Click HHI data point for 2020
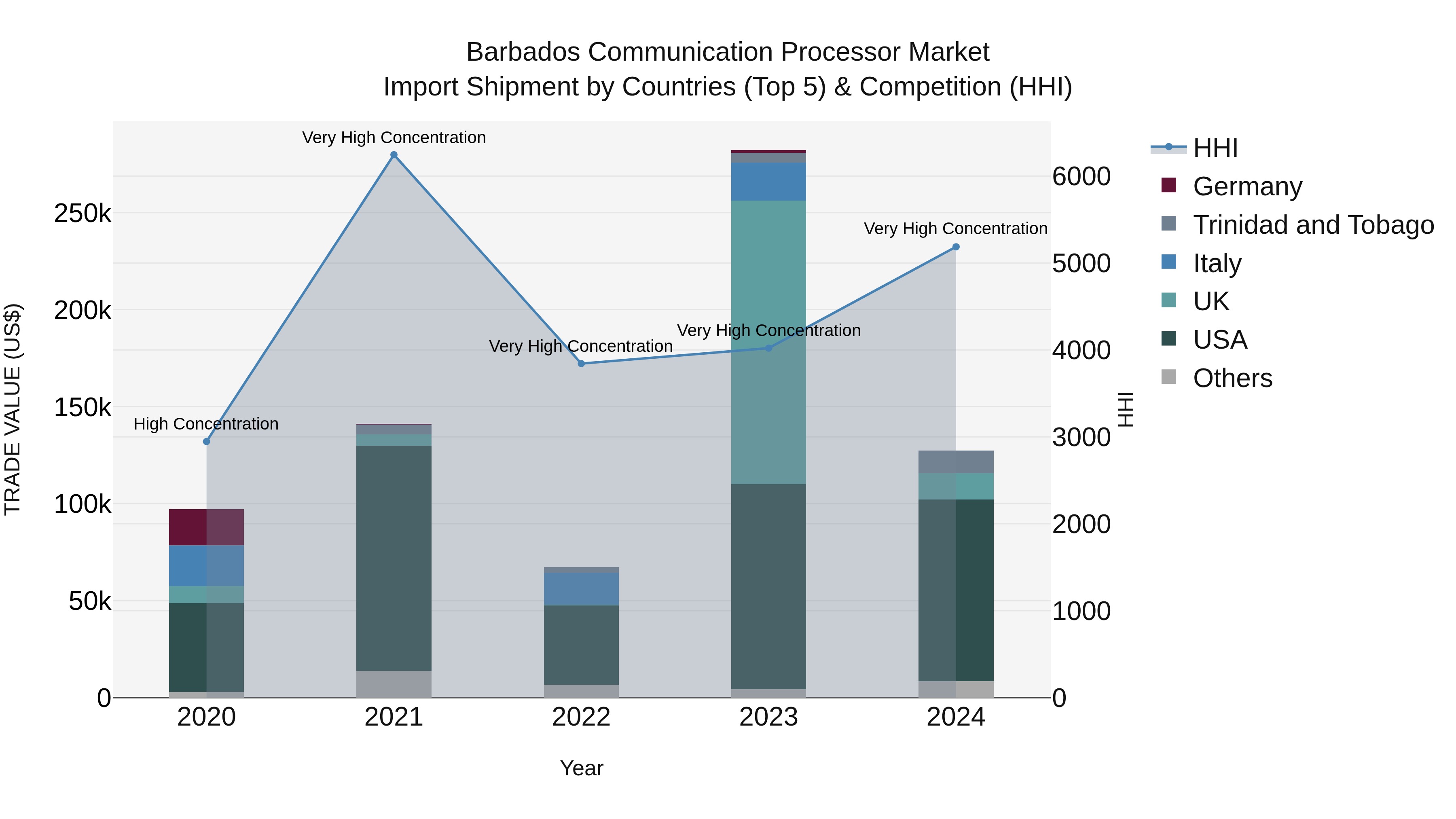 click(206, 441)
